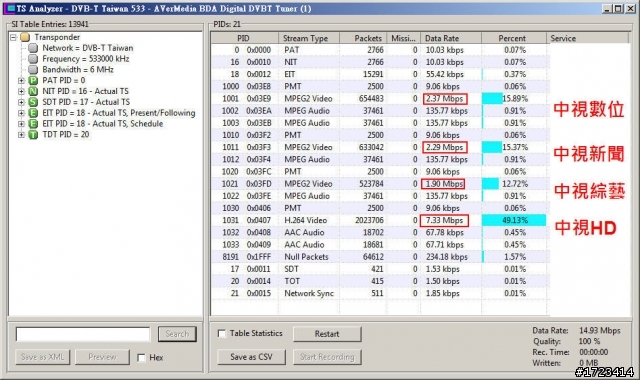
Task: Select Network = DVB-T Taiwan tree item
Action: (x=88, y=48)
